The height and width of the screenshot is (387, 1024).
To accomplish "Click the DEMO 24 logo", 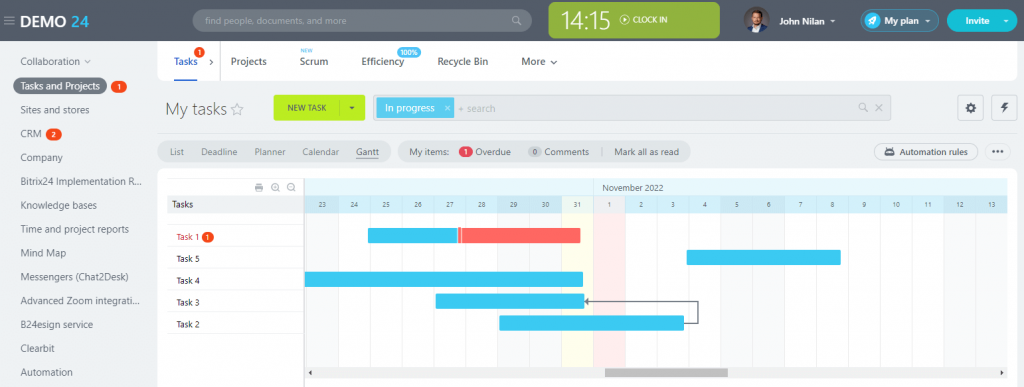I will pos(54,21).
